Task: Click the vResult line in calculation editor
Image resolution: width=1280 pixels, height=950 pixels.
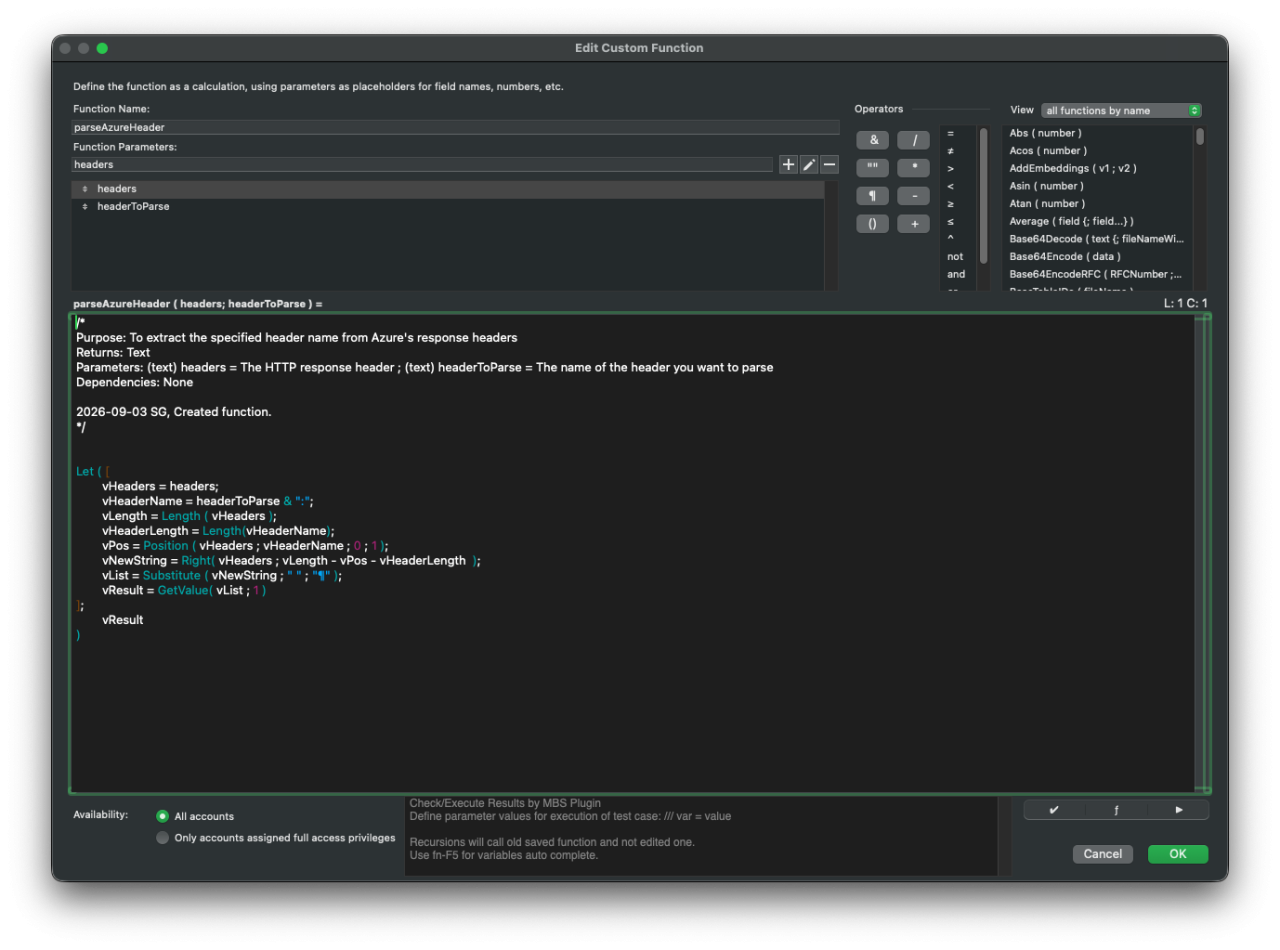Action: click(x=122, y=620)
